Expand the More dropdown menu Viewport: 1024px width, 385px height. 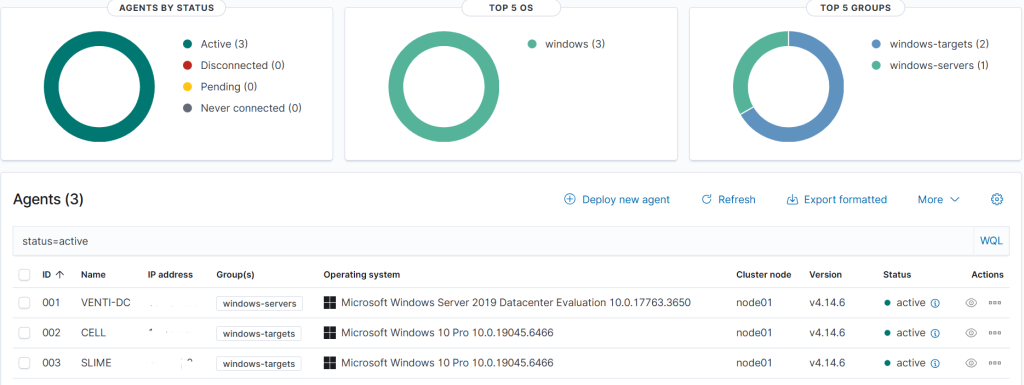[938, 200]
